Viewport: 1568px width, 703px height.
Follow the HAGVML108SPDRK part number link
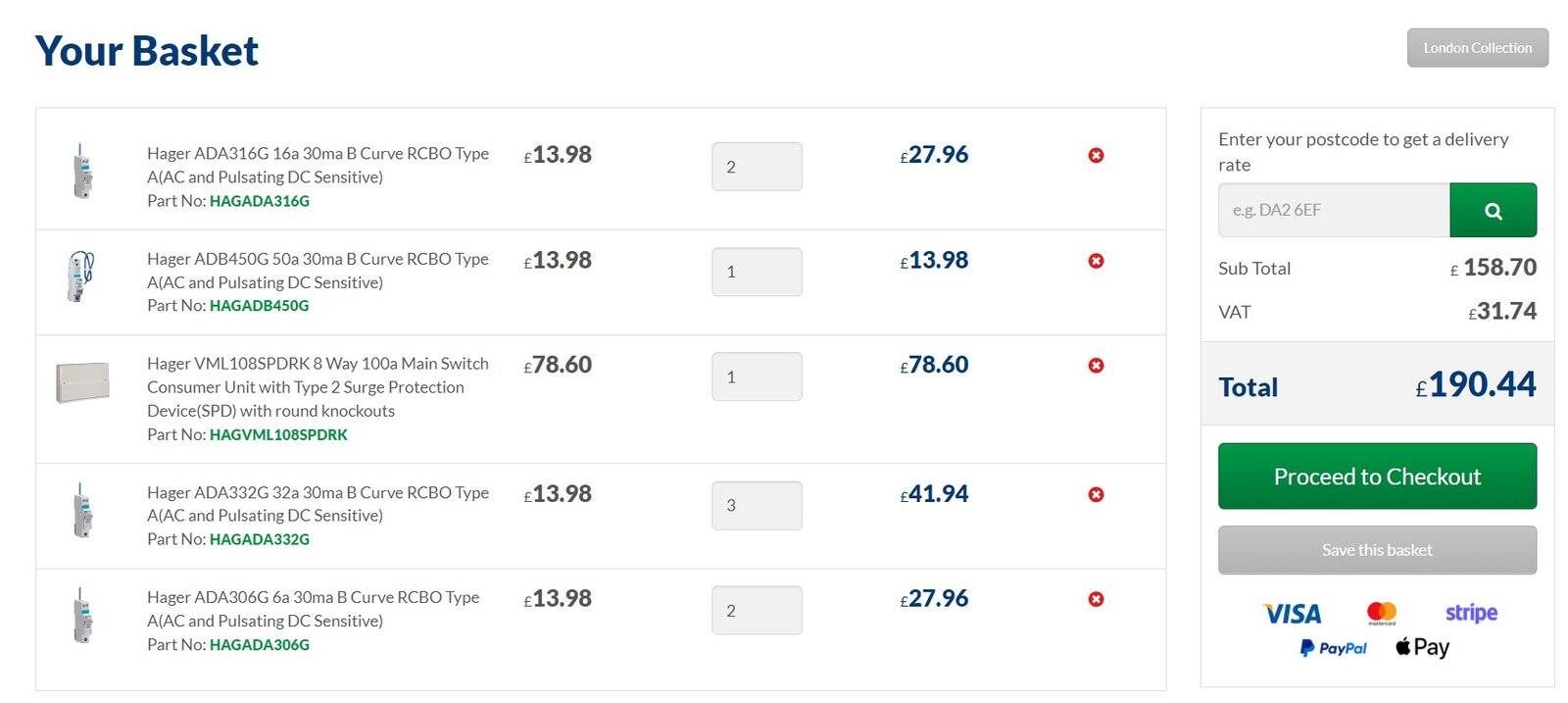[x=278, y=434]
